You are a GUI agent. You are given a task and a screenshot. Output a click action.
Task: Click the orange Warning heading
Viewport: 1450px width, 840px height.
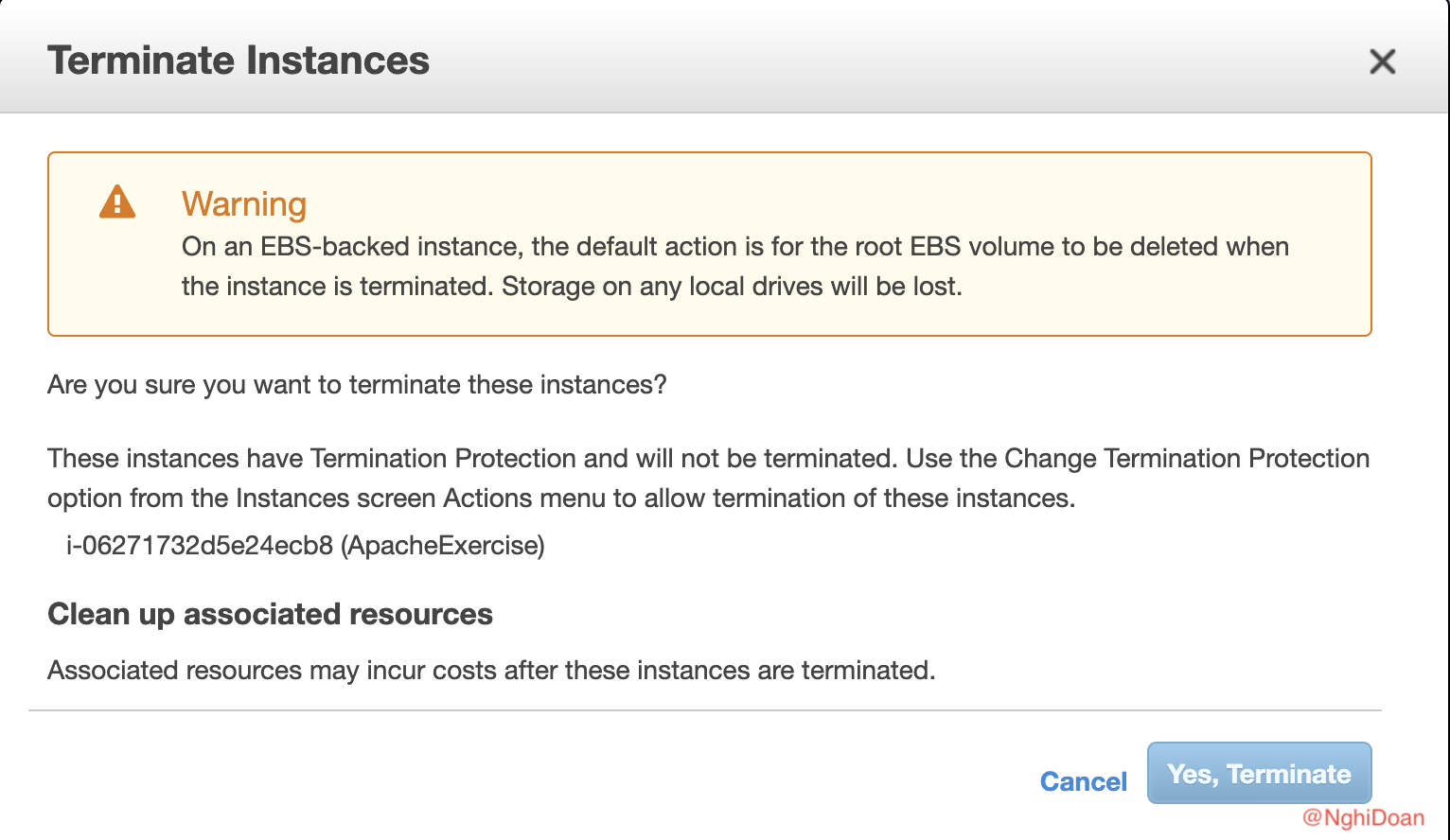click(244, 204)
